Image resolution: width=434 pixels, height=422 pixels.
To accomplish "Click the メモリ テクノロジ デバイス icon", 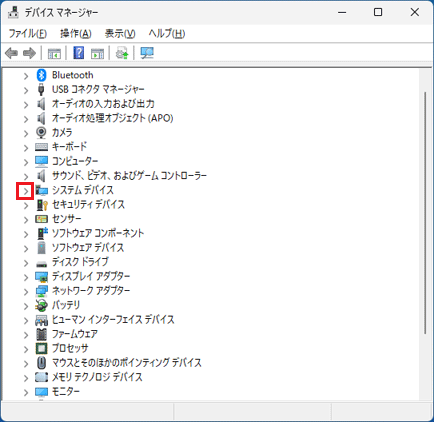I will click(x=41, y=377).
